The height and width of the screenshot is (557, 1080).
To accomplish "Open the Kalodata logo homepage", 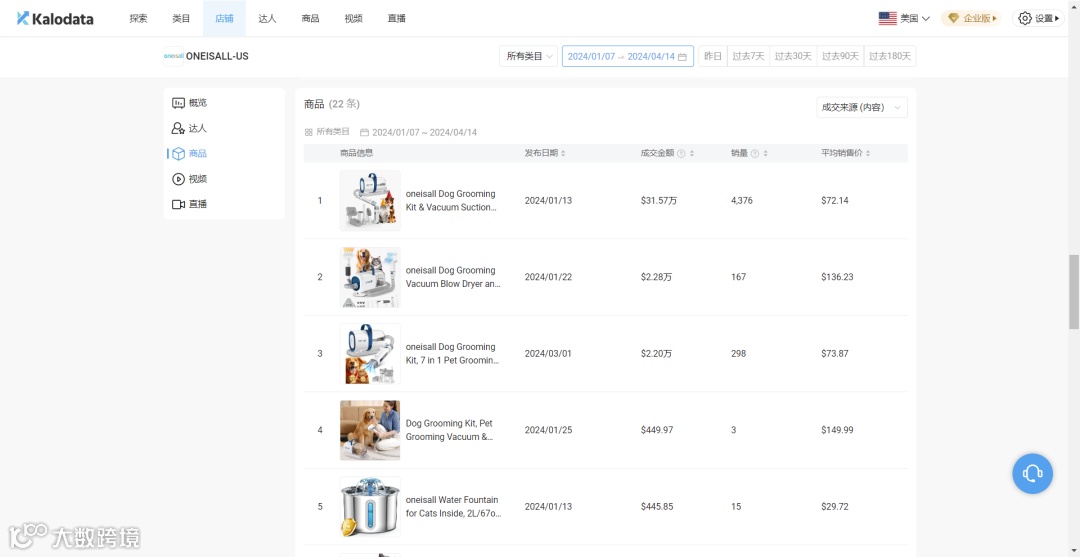I will point(55,19).
